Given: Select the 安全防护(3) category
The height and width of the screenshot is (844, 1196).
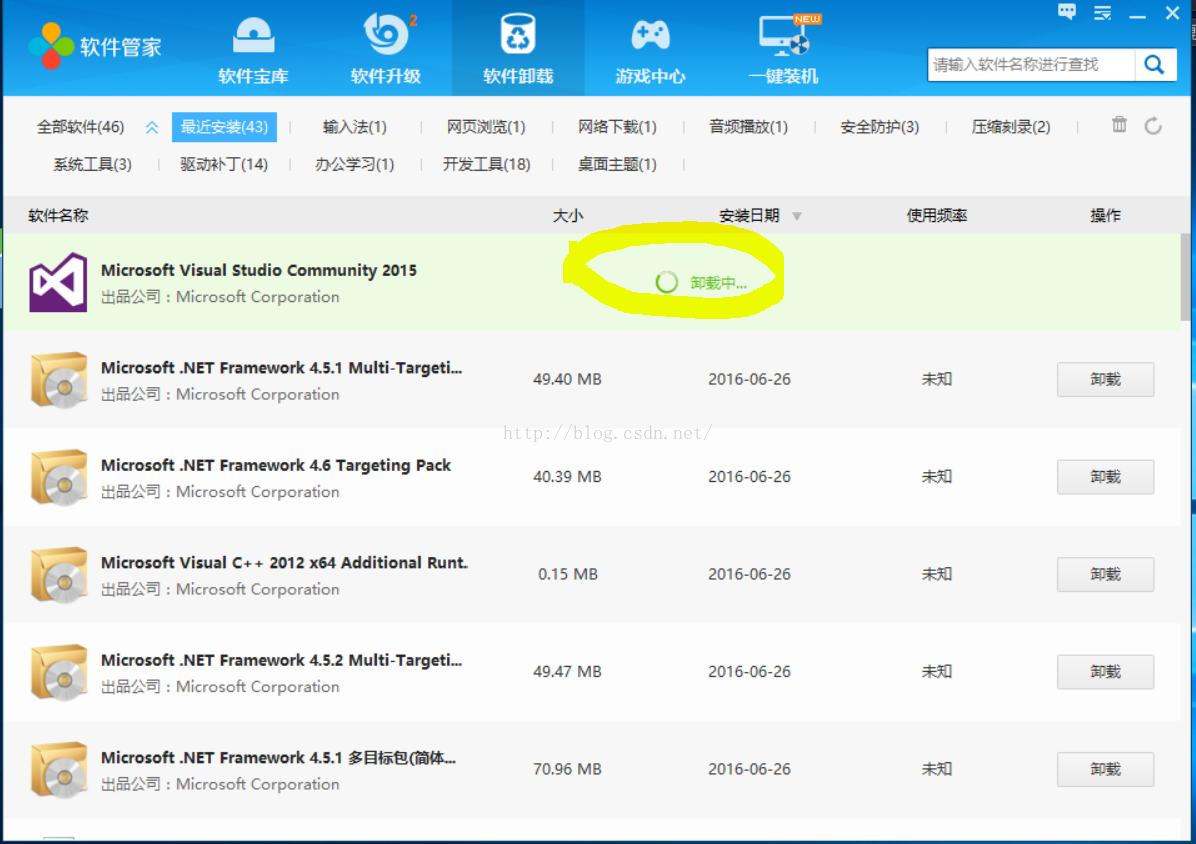Looking at the screenshot, I should tap(879, 127).
